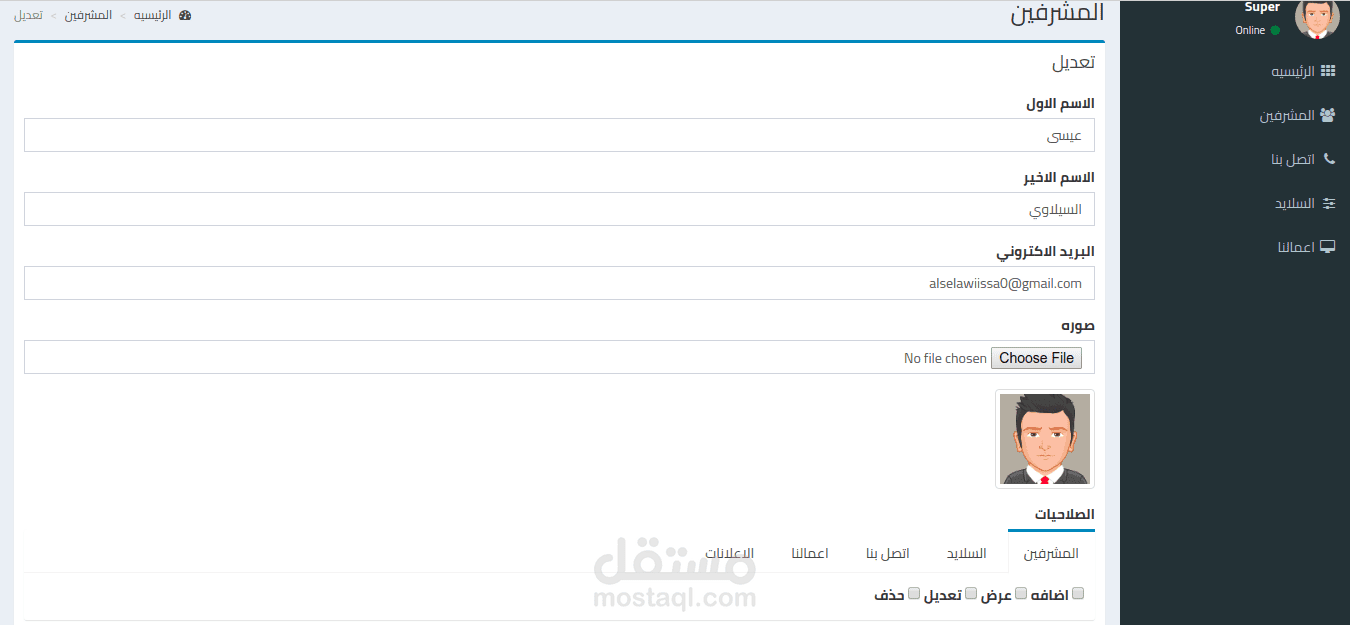The height and width of the screenshot is (625, 1350).
Task: Click the تعديل box title
Action: [1073, 62]
